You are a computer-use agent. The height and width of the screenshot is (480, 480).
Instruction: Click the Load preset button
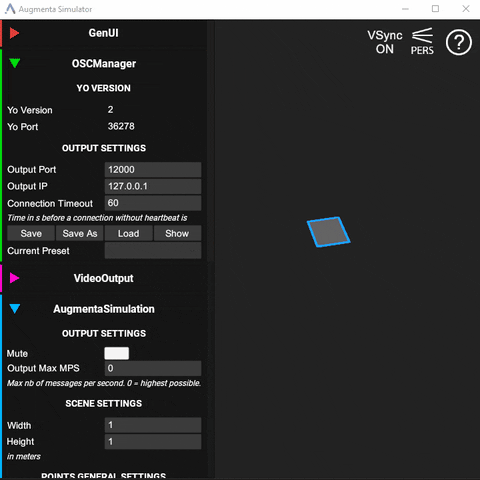128,233
